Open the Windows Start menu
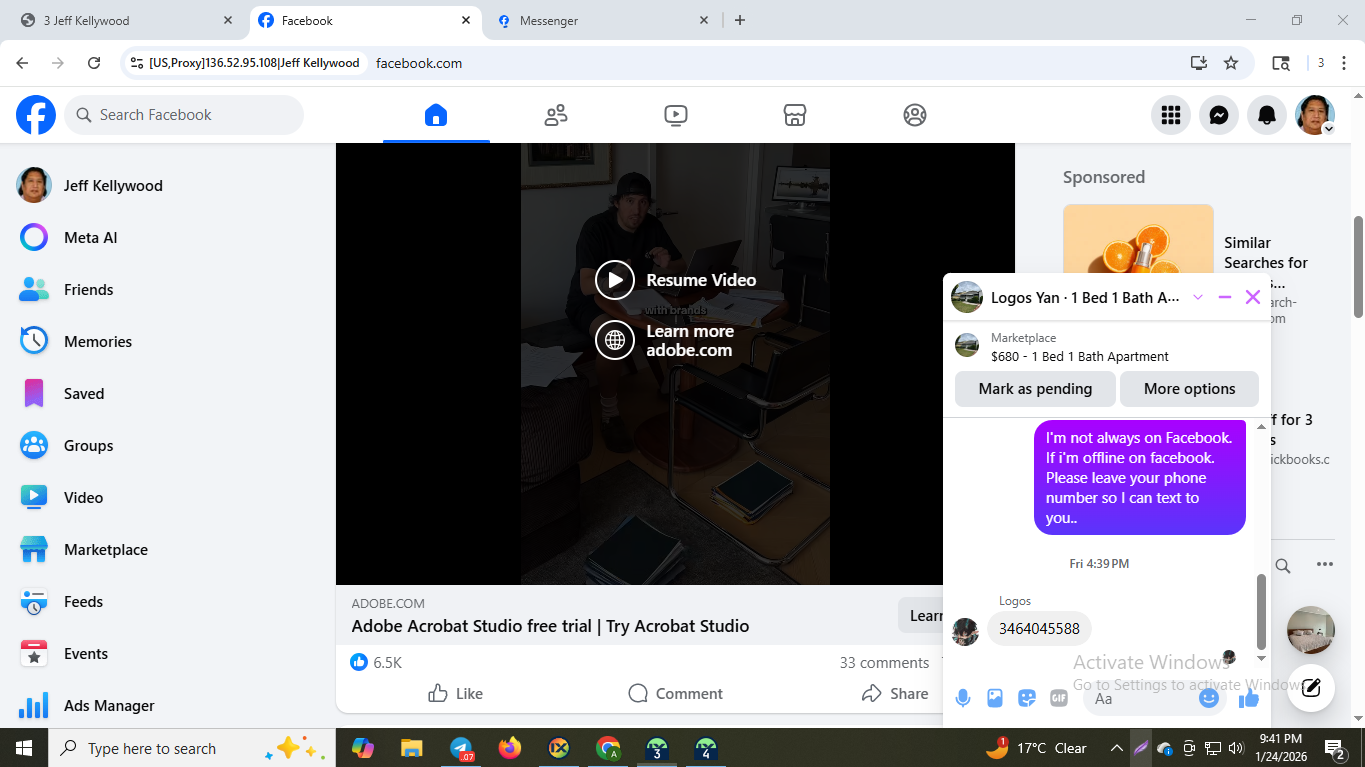The image size is (1365, 767). pyautogui.click(x=23, y=748)
